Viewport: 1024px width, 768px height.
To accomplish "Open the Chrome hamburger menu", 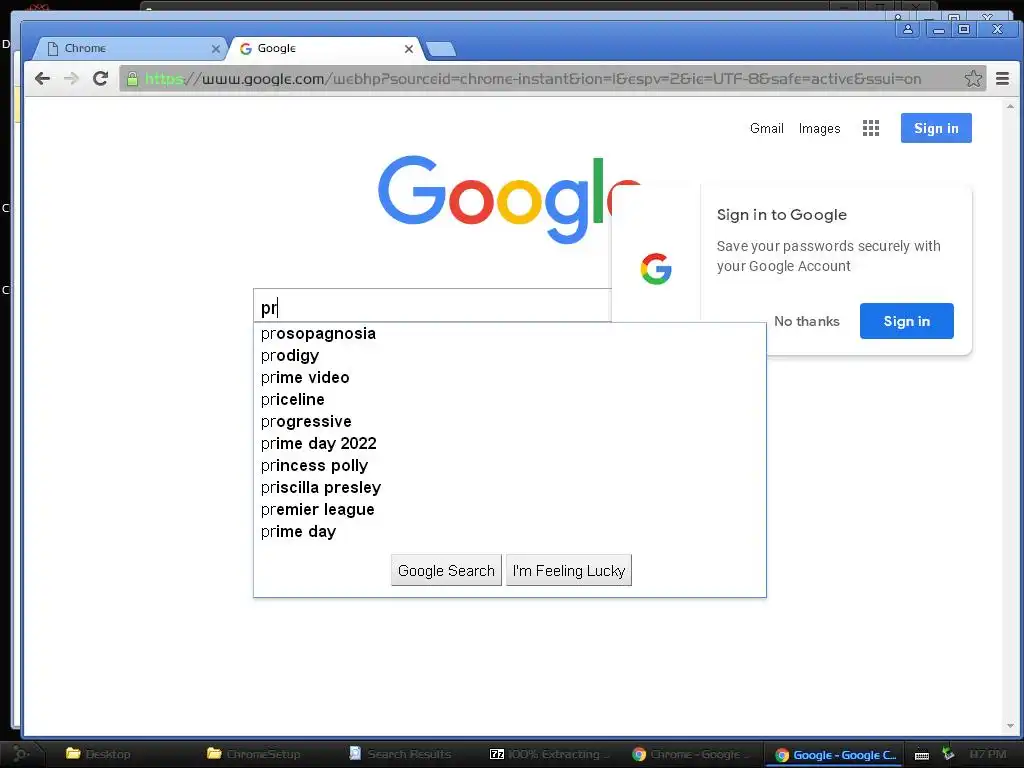I will coord(1002,79).
